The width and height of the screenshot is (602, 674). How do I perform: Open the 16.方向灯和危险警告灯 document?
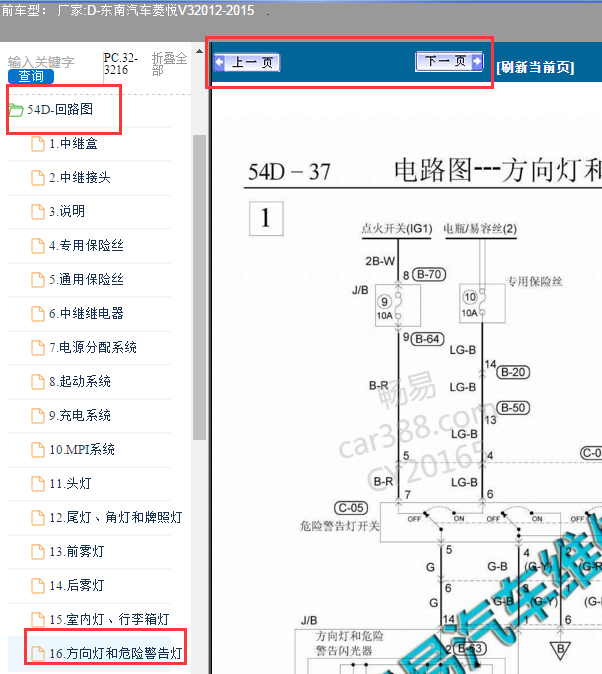(116, 653)
